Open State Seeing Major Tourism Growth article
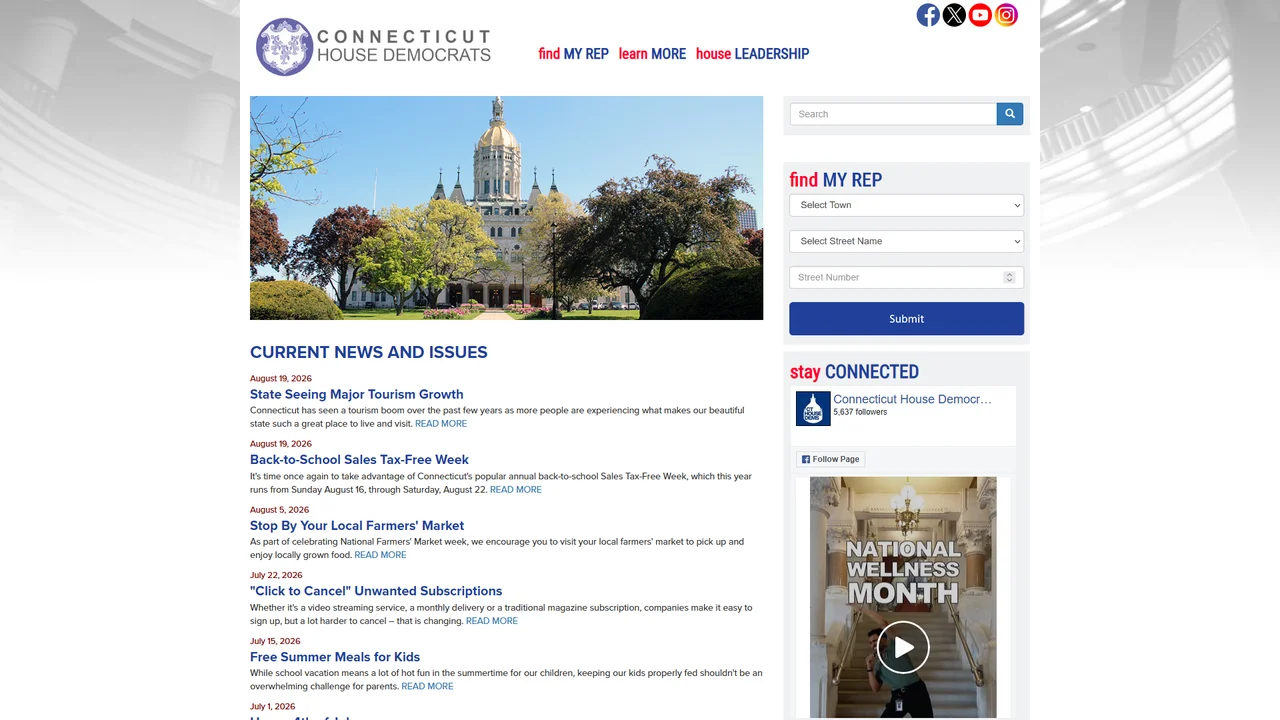 (356, 394)
